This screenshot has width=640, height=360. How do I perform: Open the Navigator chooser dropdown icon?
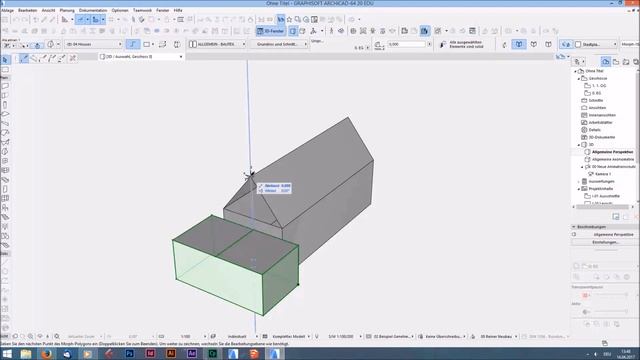[579, 62]
